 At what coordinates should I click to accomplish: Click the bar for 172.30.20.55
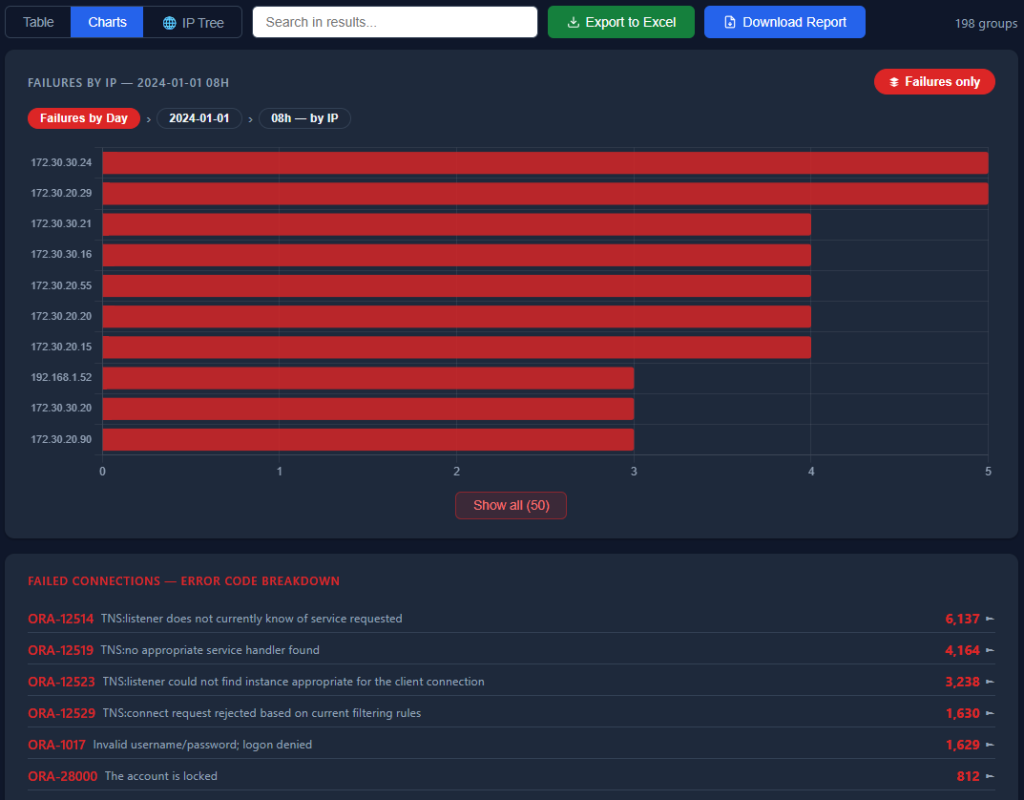point(456,286)
